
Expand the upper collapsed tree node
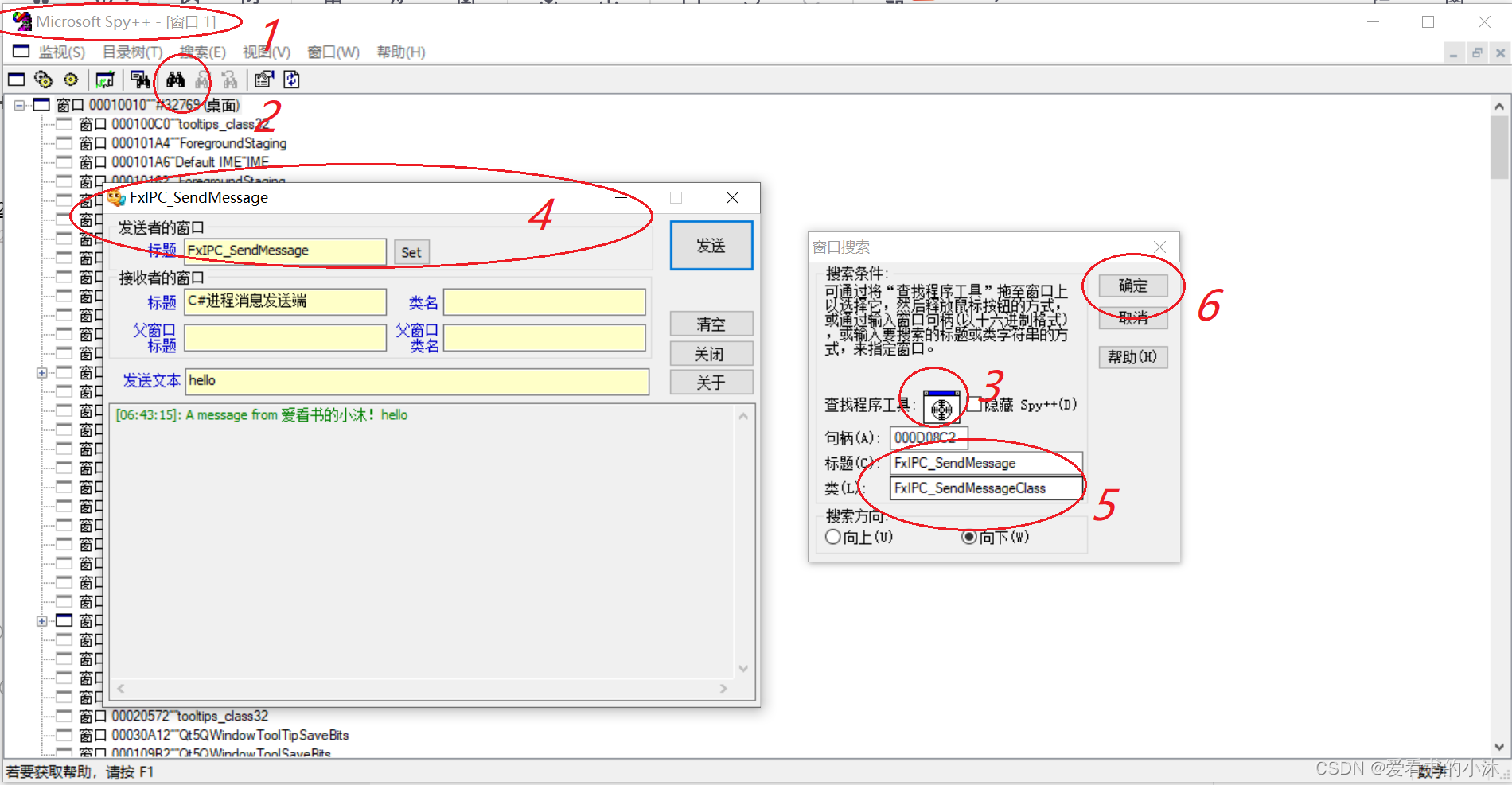click(x=41, y=373)
